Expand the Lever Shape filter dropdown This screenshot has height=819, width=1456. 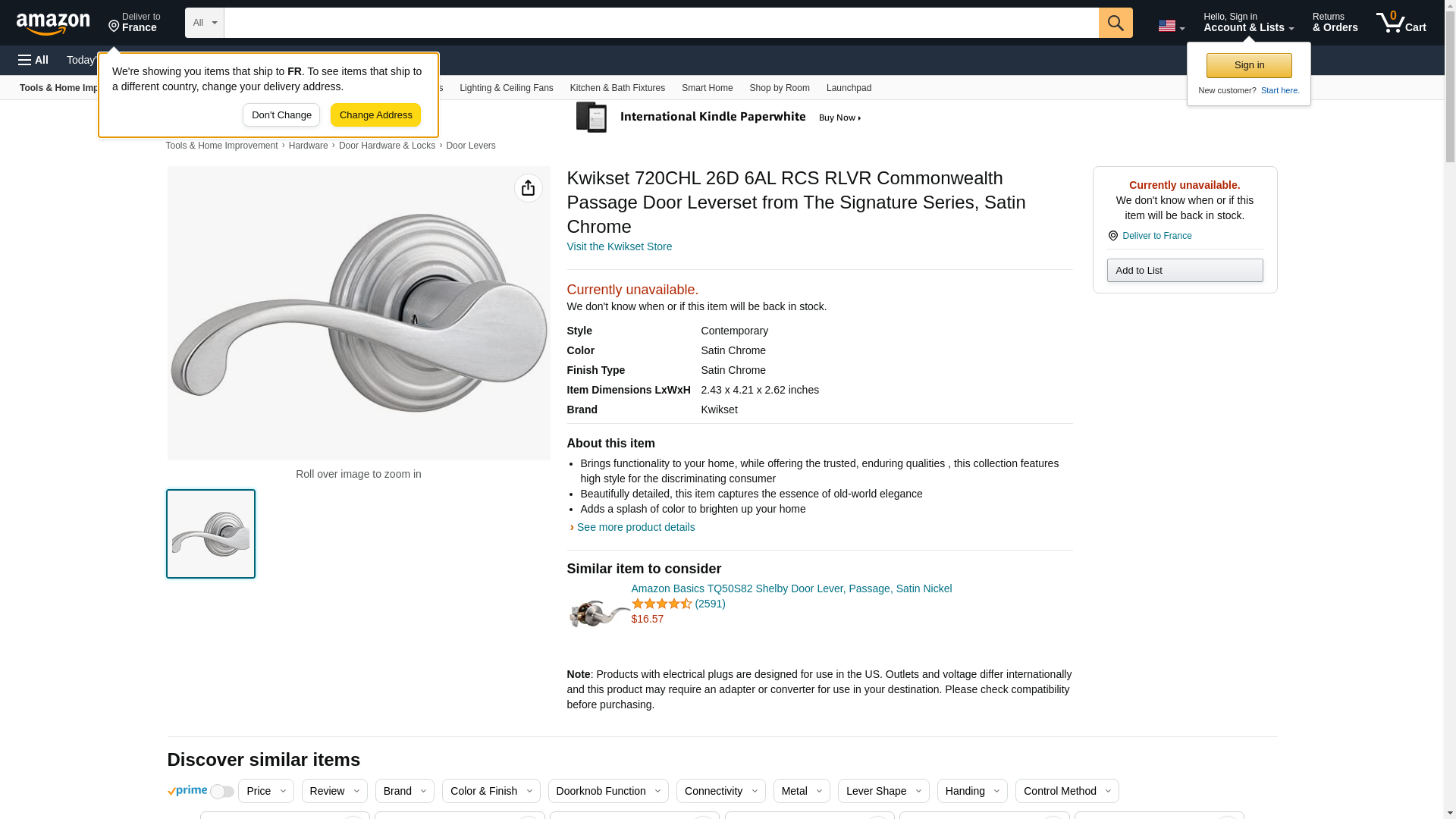coord(883,791)
